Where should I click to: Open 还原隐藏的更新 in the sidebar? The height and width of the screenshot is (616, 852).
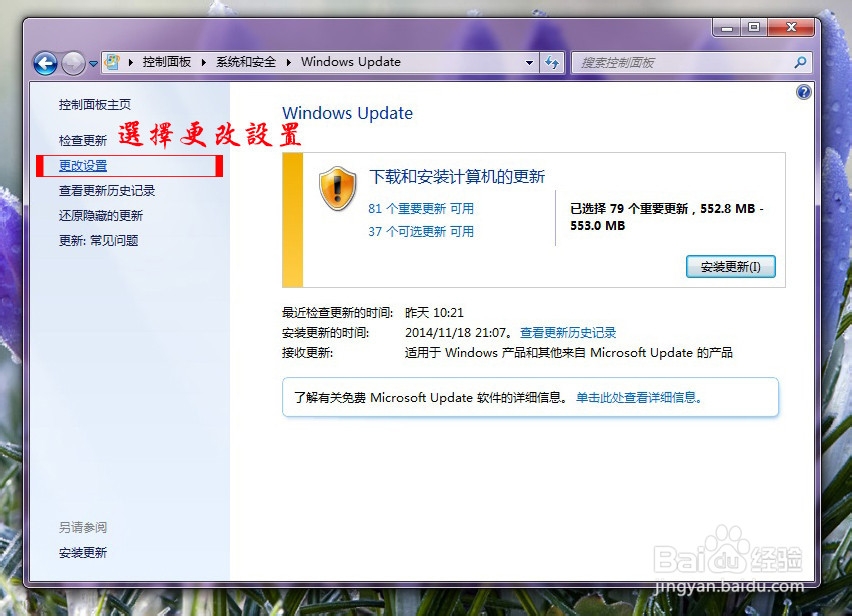coord(101,216)
